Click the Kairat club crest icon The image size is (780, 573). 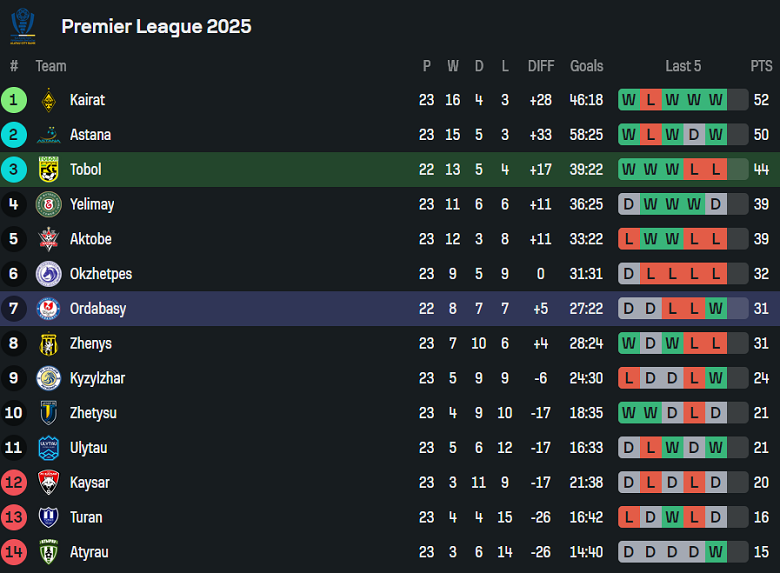click(48, 100)
